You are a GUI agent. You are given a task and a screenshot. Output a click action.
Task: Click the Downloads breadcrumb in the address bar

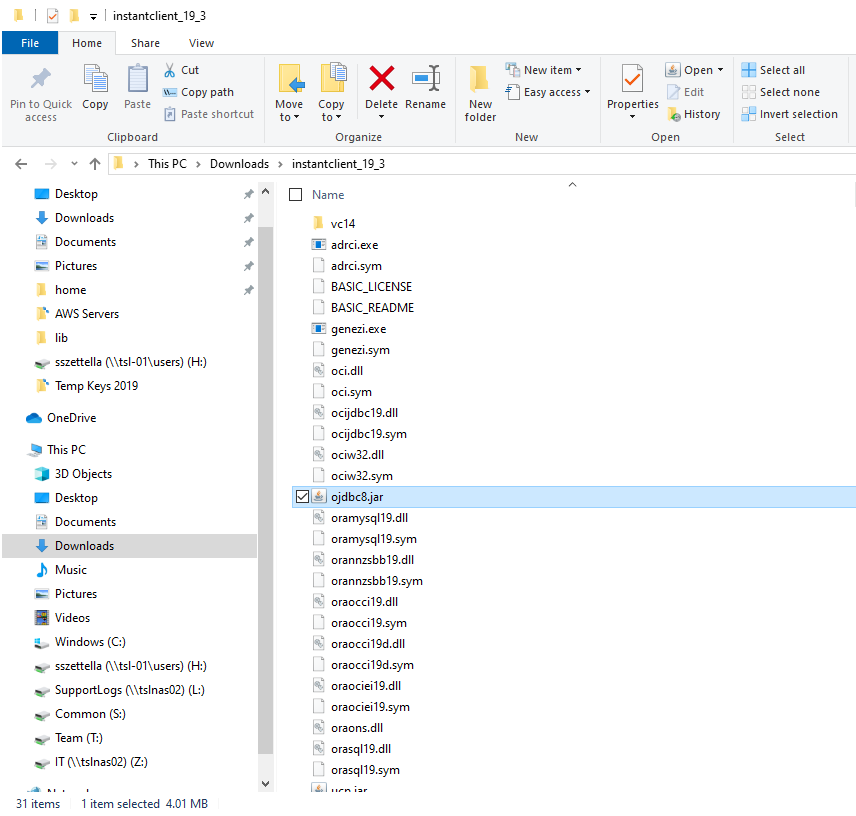[239, 163]
